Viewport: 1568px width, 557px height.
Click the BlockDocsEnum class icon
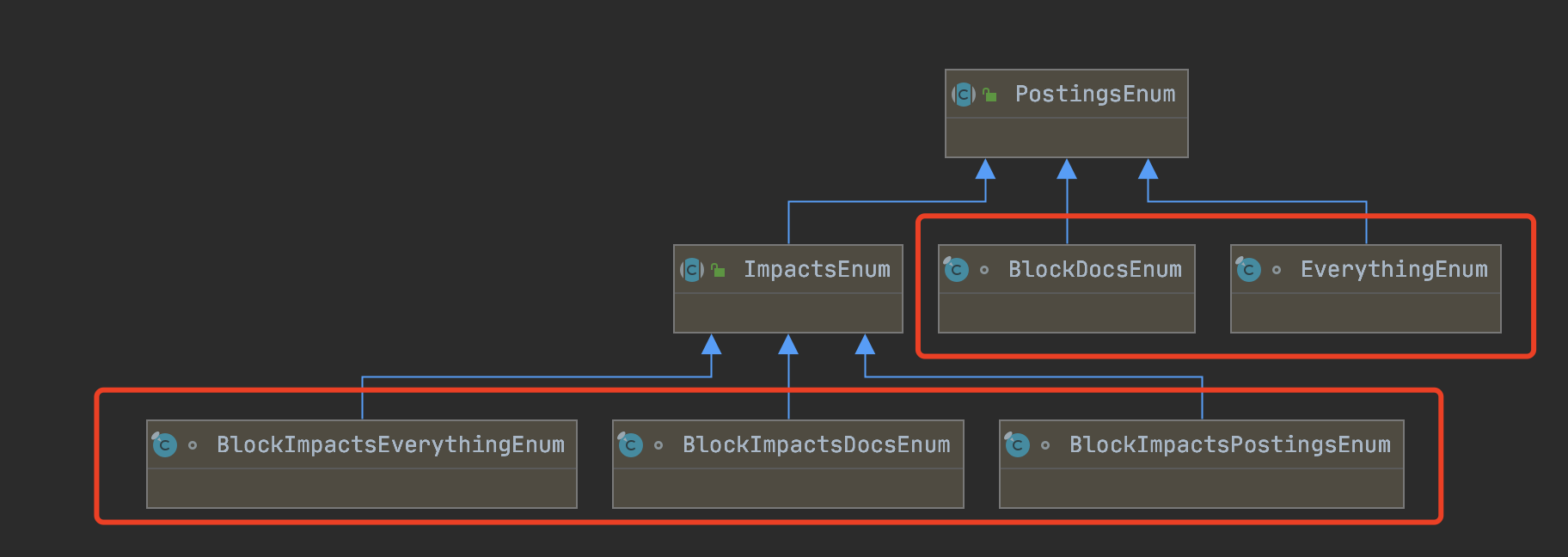pyautogui.click(x=956, y=269)
